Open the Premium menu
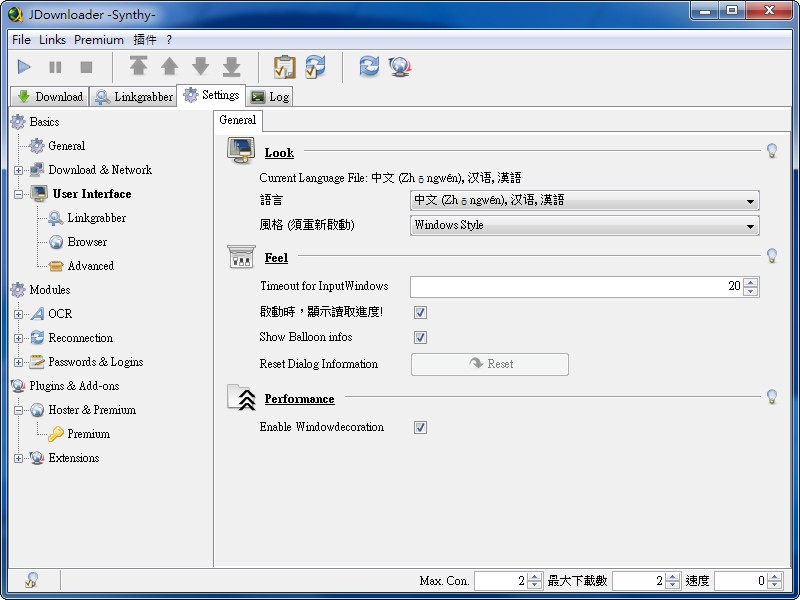 [99, 40]
